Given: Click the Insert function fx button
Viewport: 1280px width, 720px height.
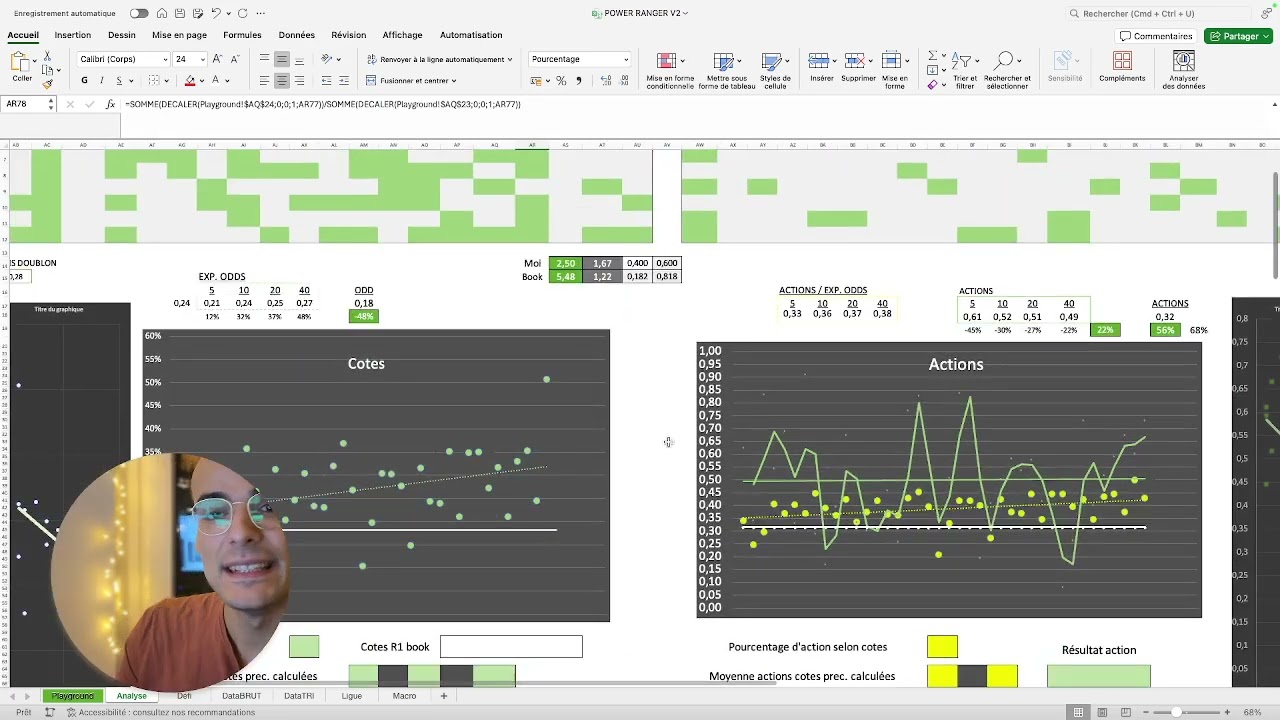Looking at the screenshot, I should pos(111,104).
